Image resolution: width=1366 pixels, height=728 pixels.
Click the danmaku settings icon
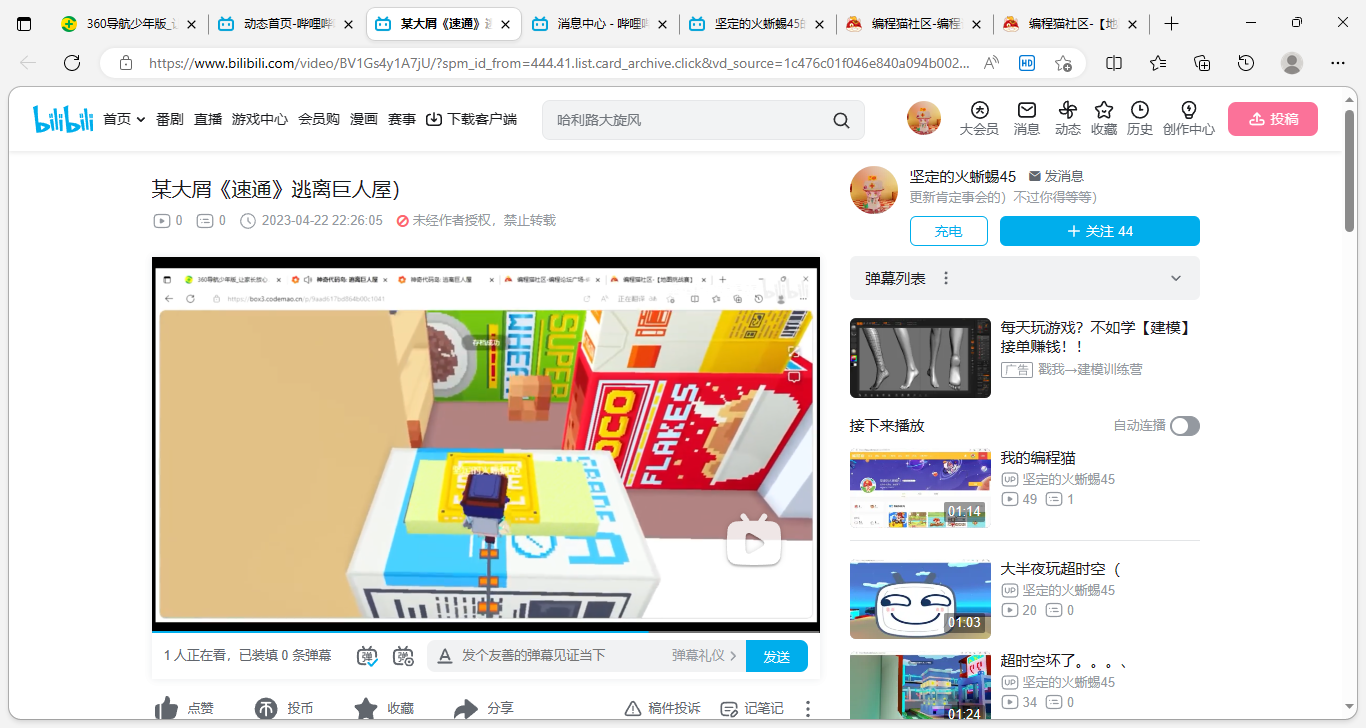pos(404,656)
